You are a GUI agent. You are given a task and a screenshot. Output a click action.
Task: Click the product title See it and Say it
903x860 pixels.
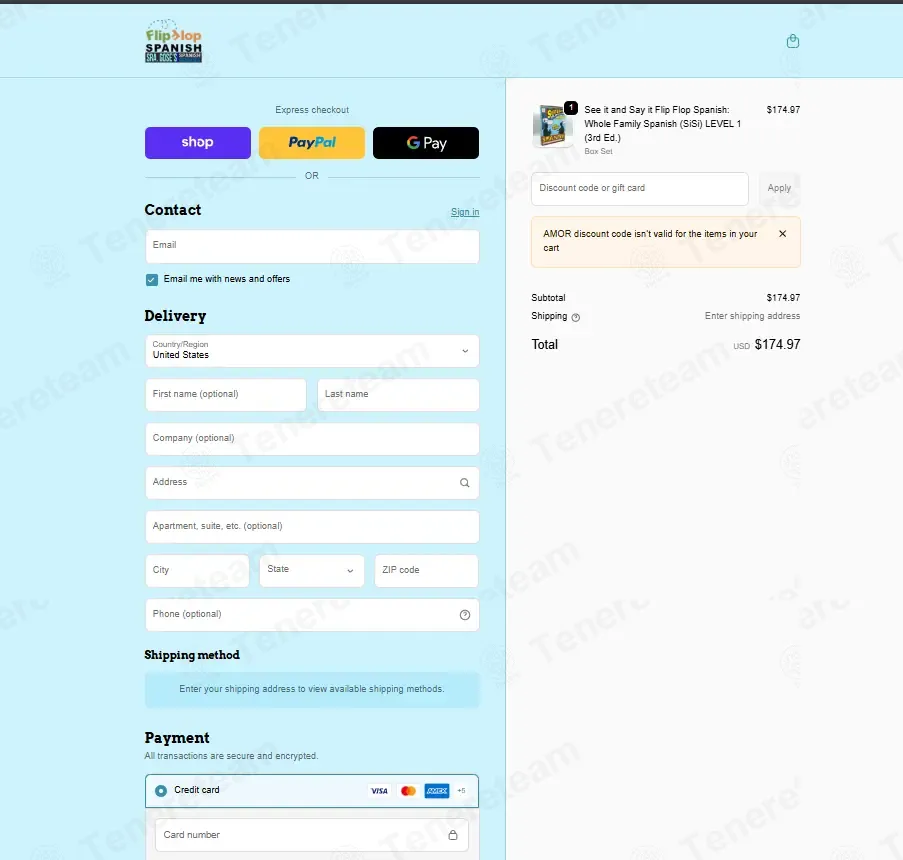click(663, 124)
